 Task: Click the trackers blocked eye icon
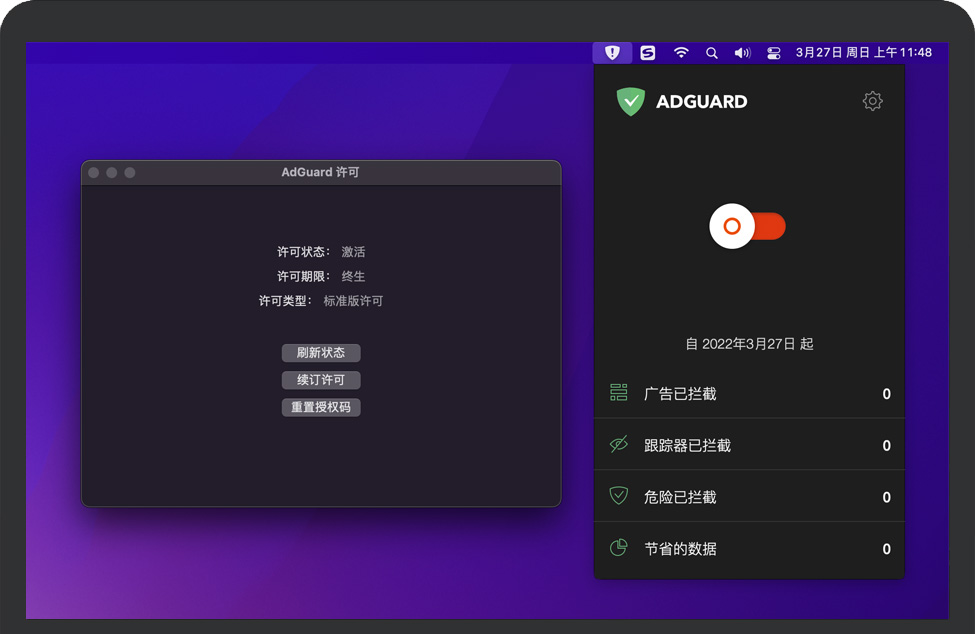pos(619,445)
